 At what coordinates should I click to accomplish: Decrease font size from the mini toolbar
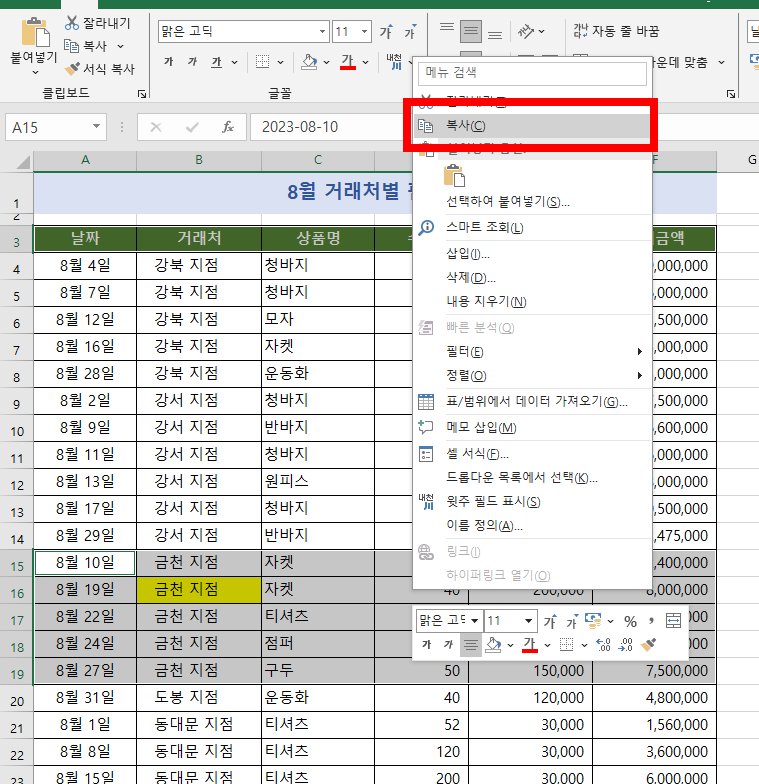[x=572, y=622]
